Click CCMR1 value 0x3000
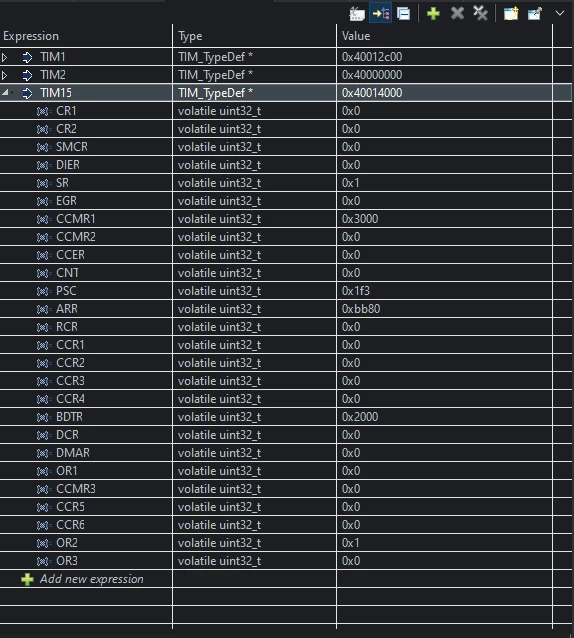 360,219
